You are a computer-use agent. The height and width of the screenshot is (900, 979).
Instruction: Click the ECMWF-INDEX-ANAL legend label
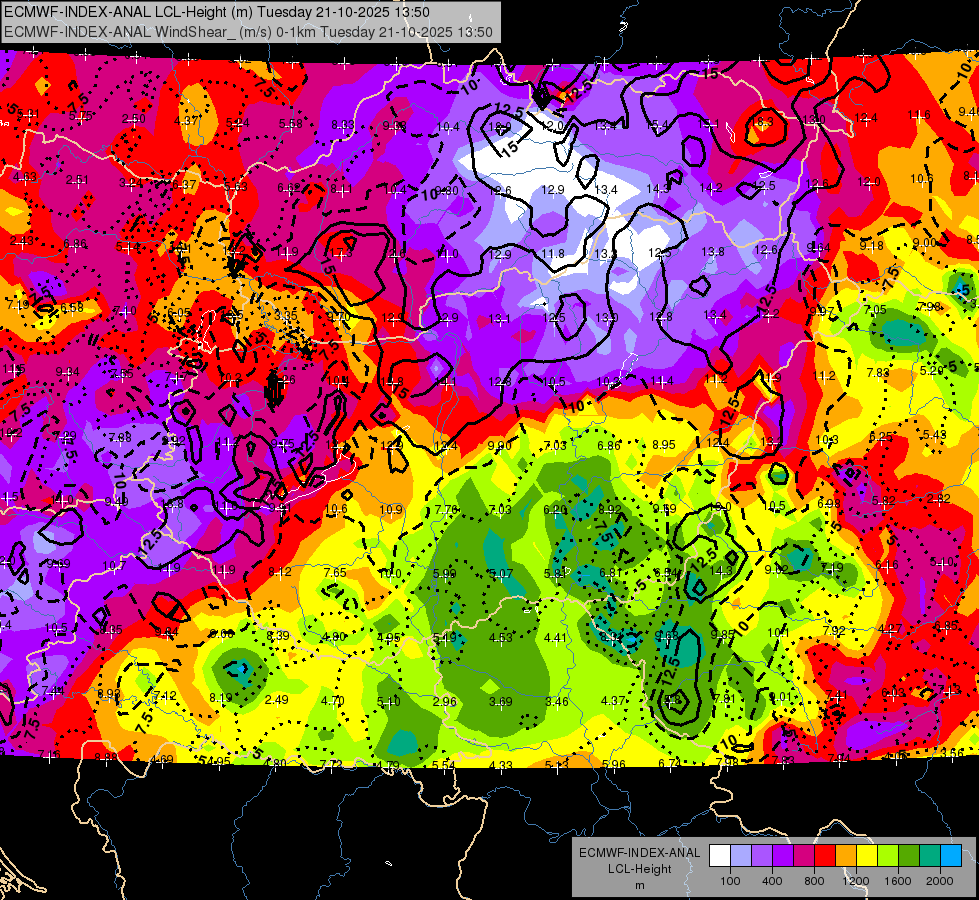click(639, 853)
